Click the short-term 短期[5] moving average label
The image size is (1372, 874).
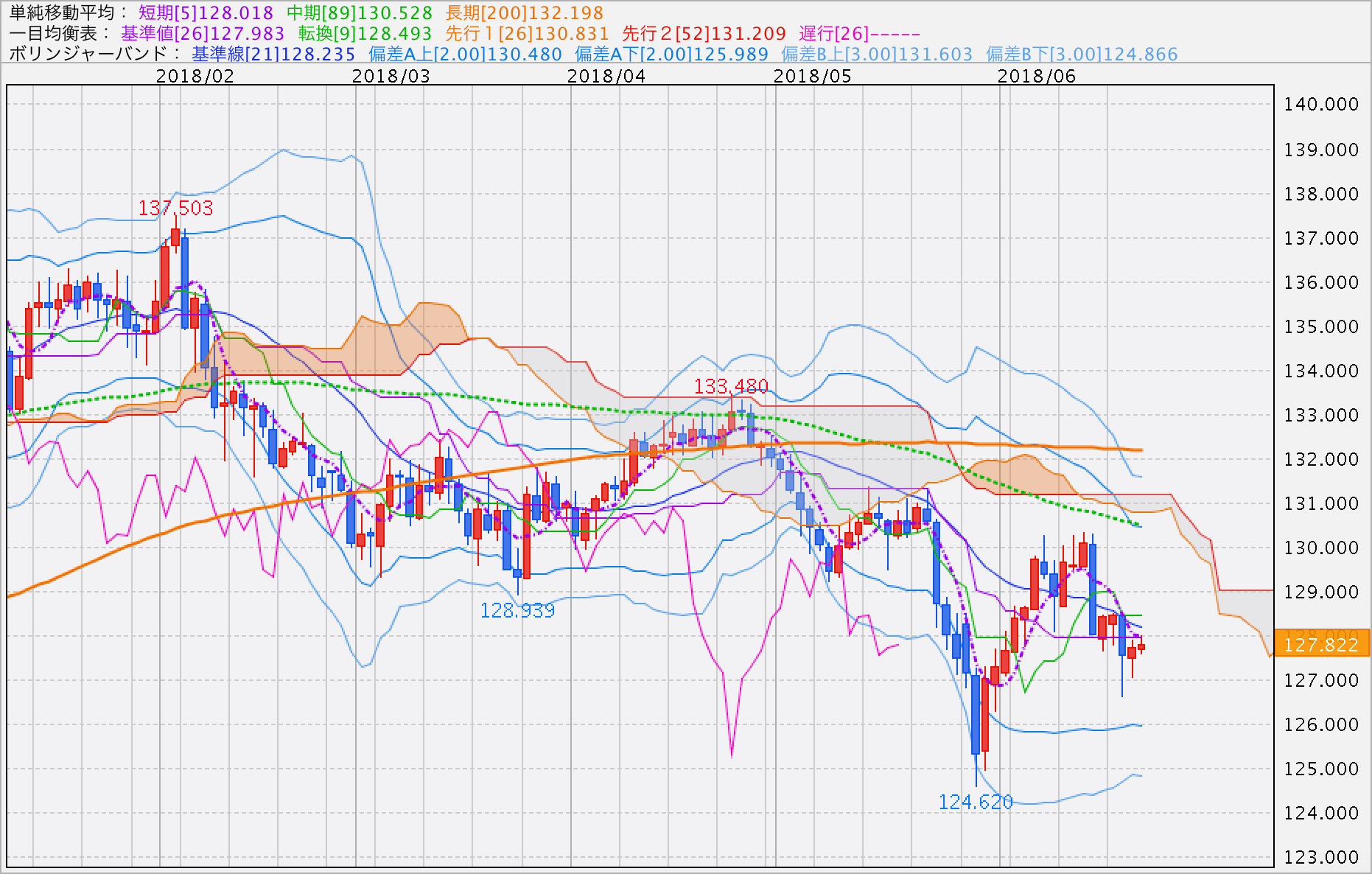pos(206,13)
